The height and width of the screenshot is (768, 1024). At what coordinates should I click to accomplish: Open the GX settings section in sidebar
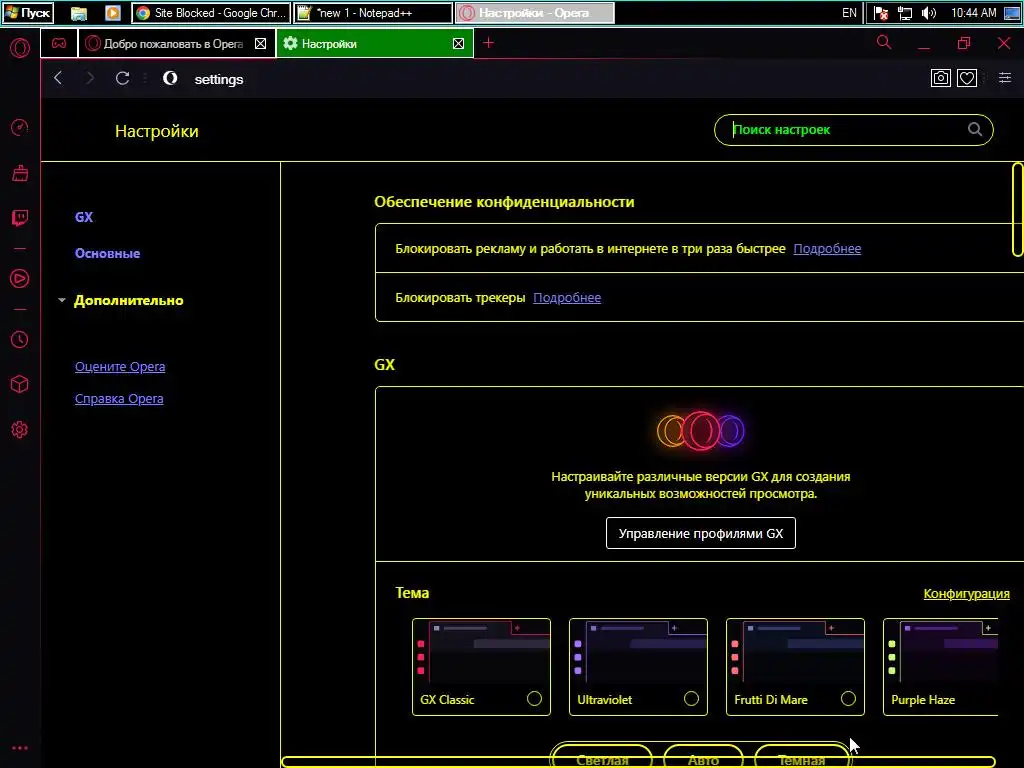(x=84, y=217)
